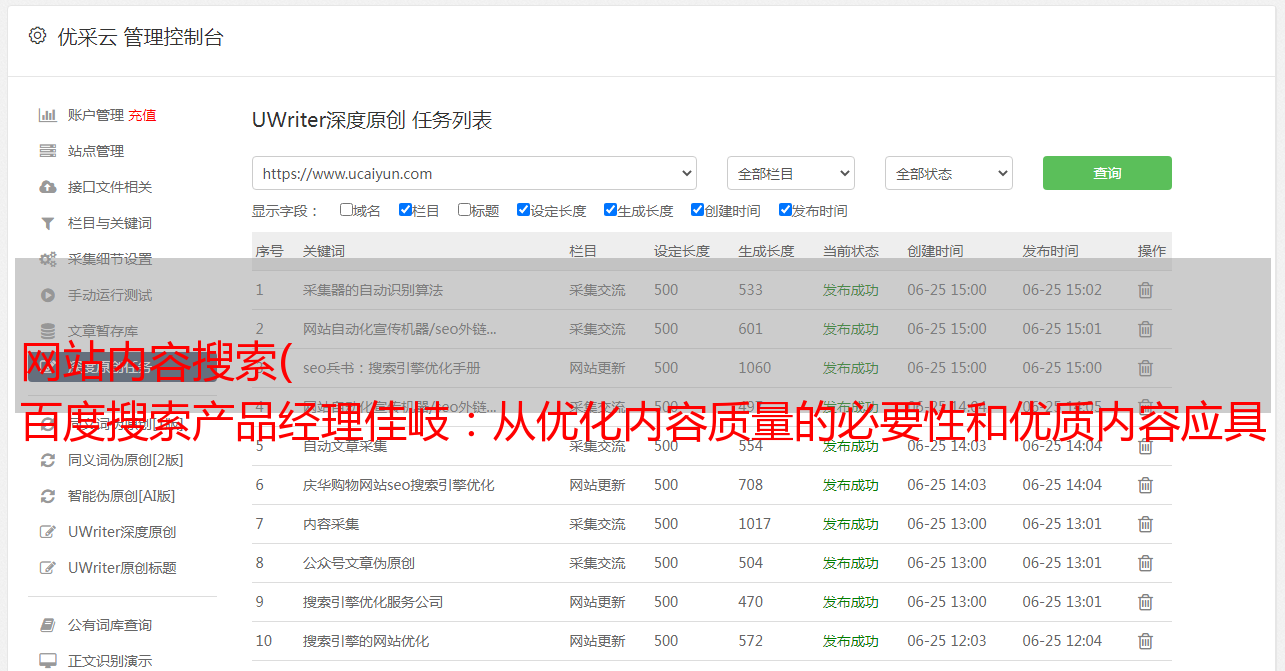Click the monitor icon for 正文识别演示

click(x=47, y=661)
